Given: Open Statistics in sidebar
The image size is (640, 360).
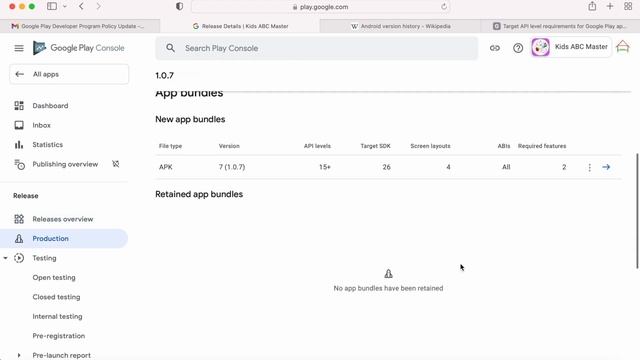Looking at the screenshot, I should click(48, 144).
